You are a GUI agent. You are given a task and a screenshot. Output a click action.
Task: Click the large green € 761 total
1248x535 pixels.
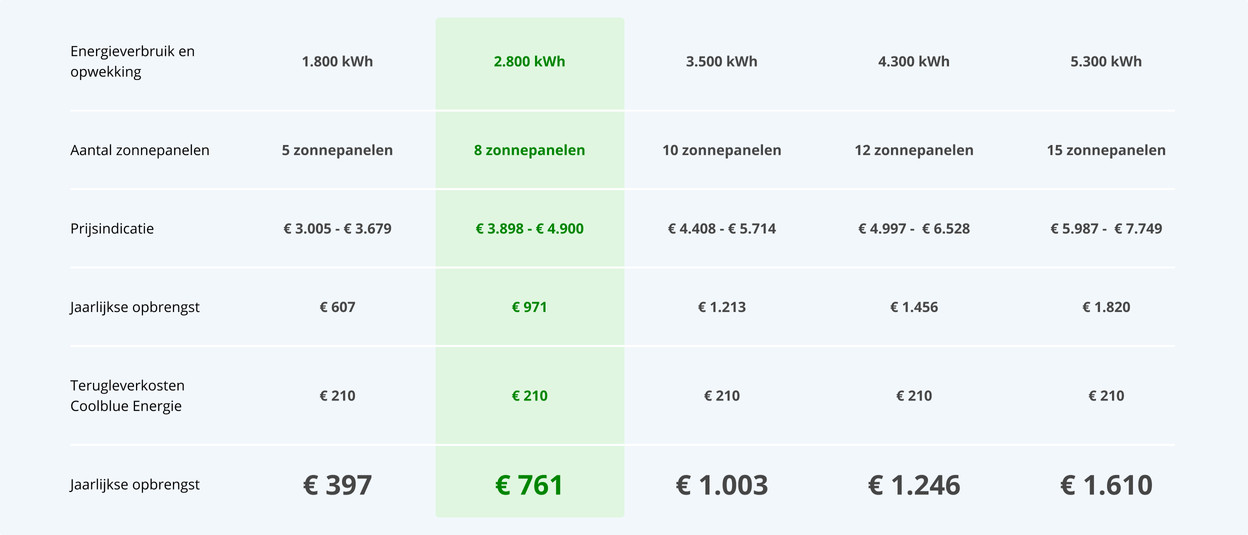point(529,485)
